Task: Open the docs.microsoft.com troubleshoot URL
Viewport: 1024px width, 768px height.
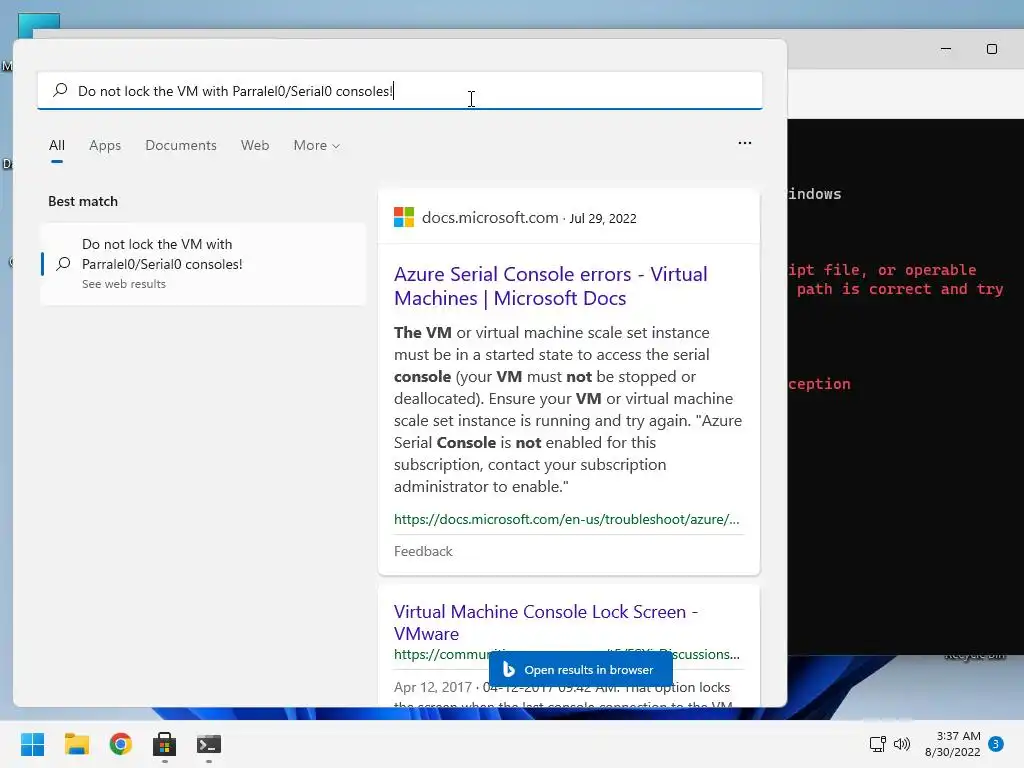Action: point(566,519)
